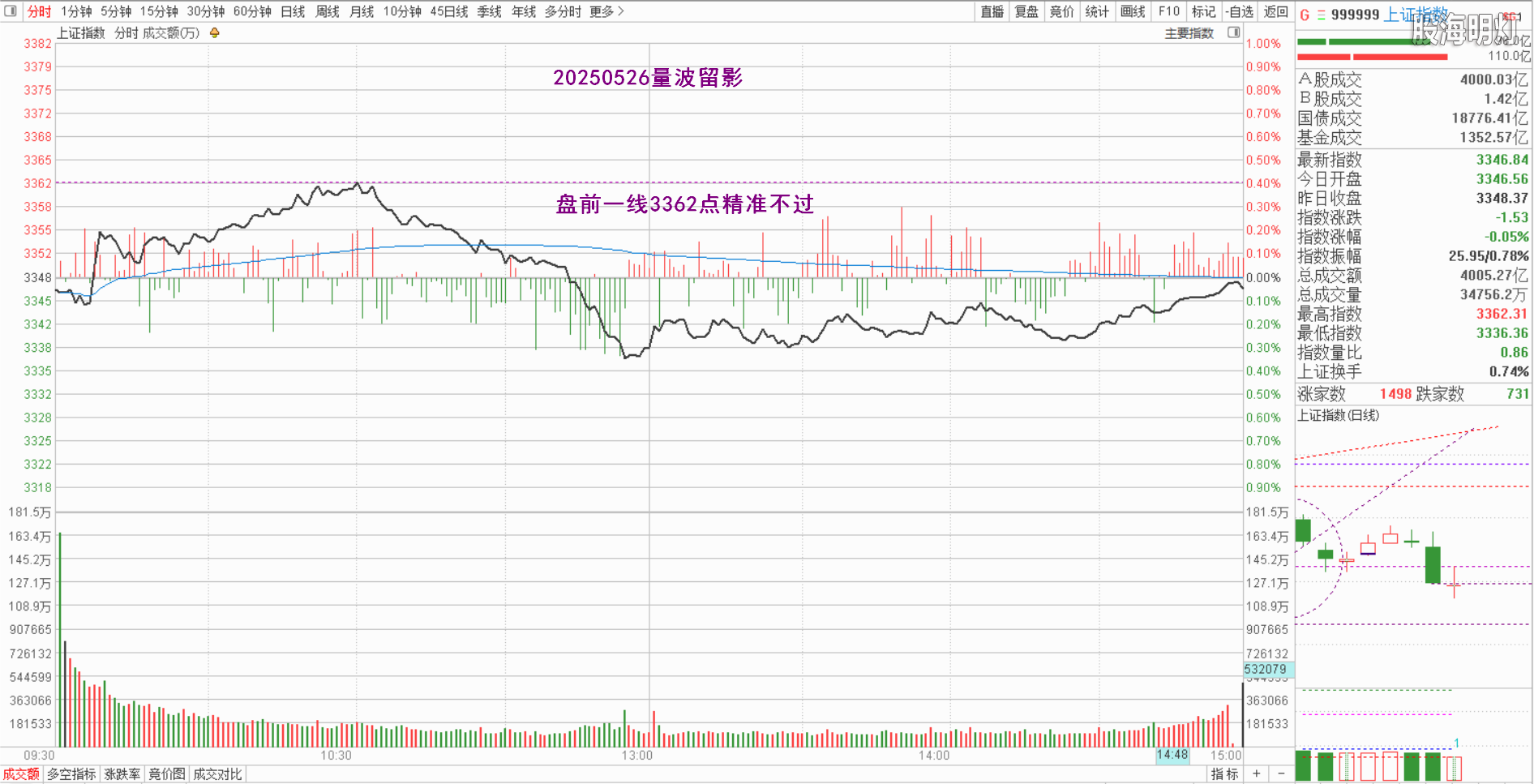Click the 返回 back button
The height and width of the screenshot is (784, 1534).
1275,11
